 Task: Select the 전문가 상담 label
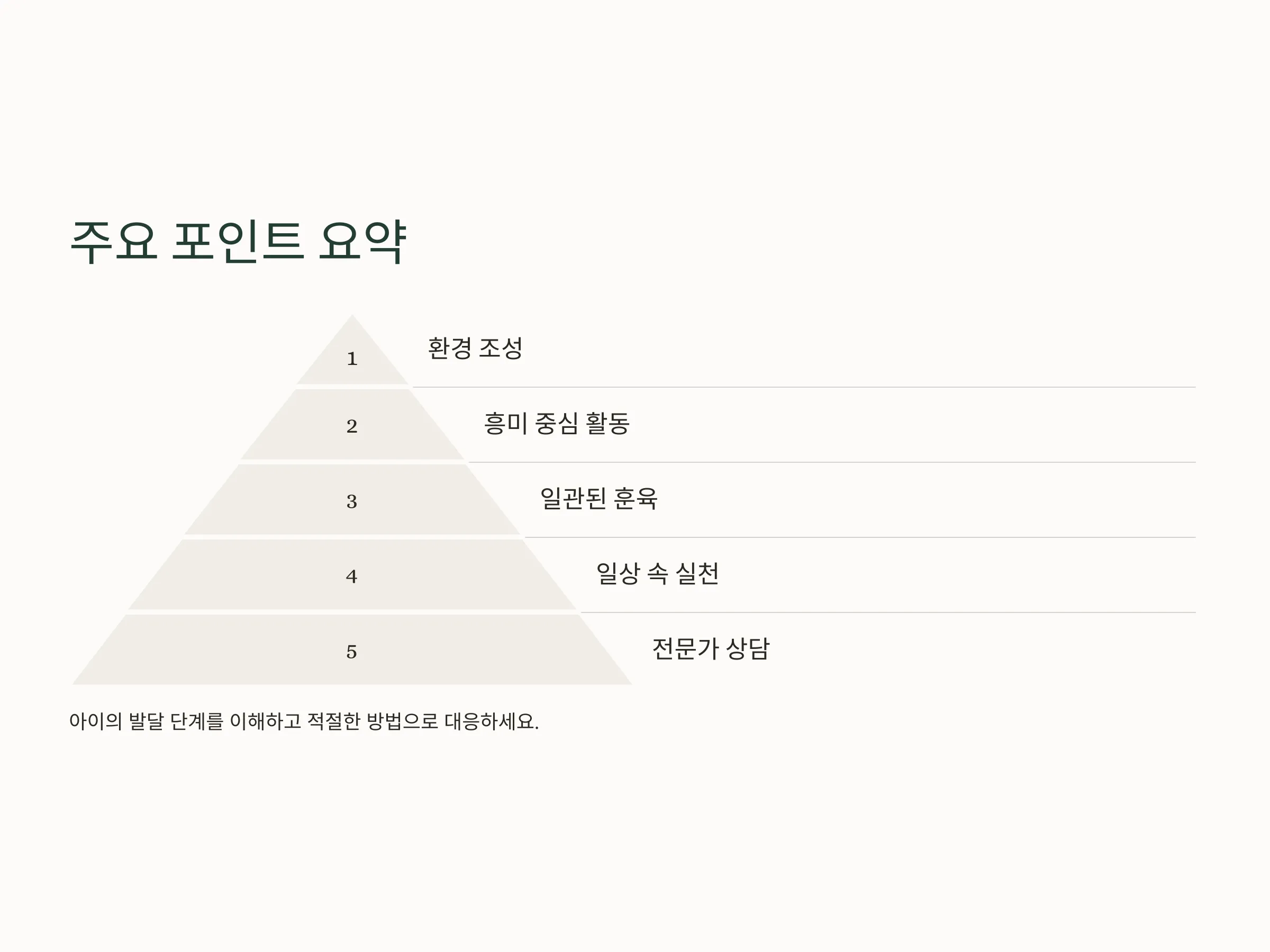pos(711,648)
